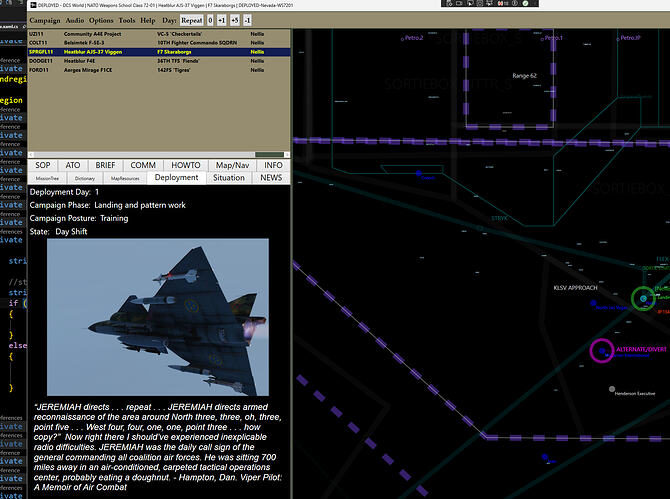Click the magenta ALTERNATE/DIVERT circle marker
Viewport: 670px width, 499px height.
click(601, 350)
